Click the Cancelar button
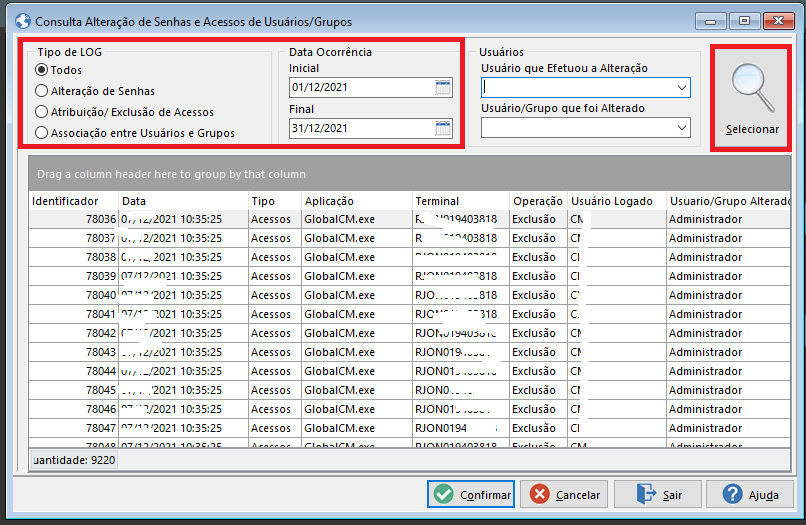 (564, 495)
